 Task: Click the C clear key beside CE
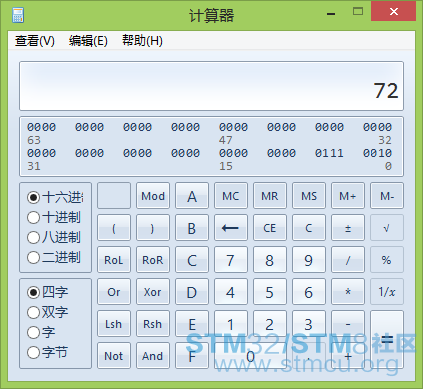coord(309,228)
